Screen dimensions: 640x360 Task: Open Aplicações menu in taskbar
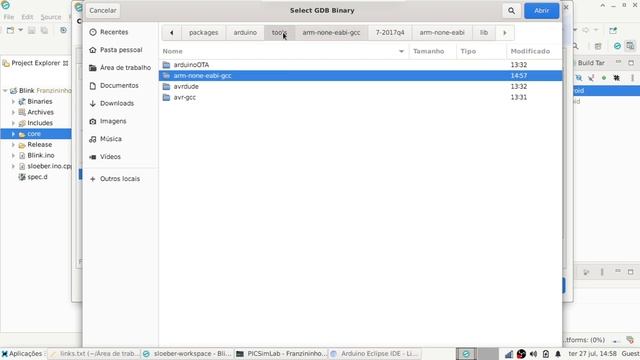(22, 354)
